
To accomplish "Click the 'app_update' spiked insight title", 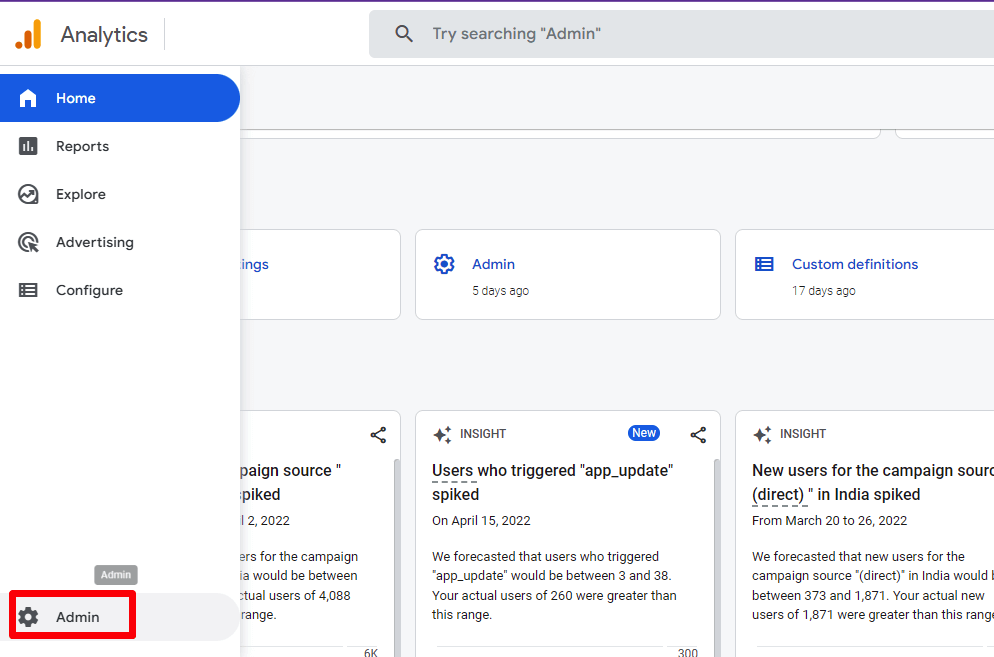I will point(552,483).
